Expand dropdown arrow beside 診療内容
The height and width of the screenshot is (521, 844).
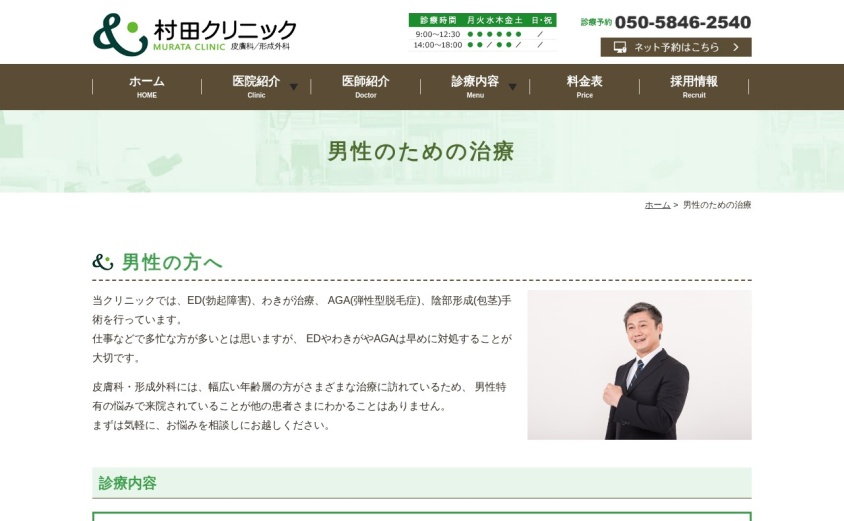(512, 87)
